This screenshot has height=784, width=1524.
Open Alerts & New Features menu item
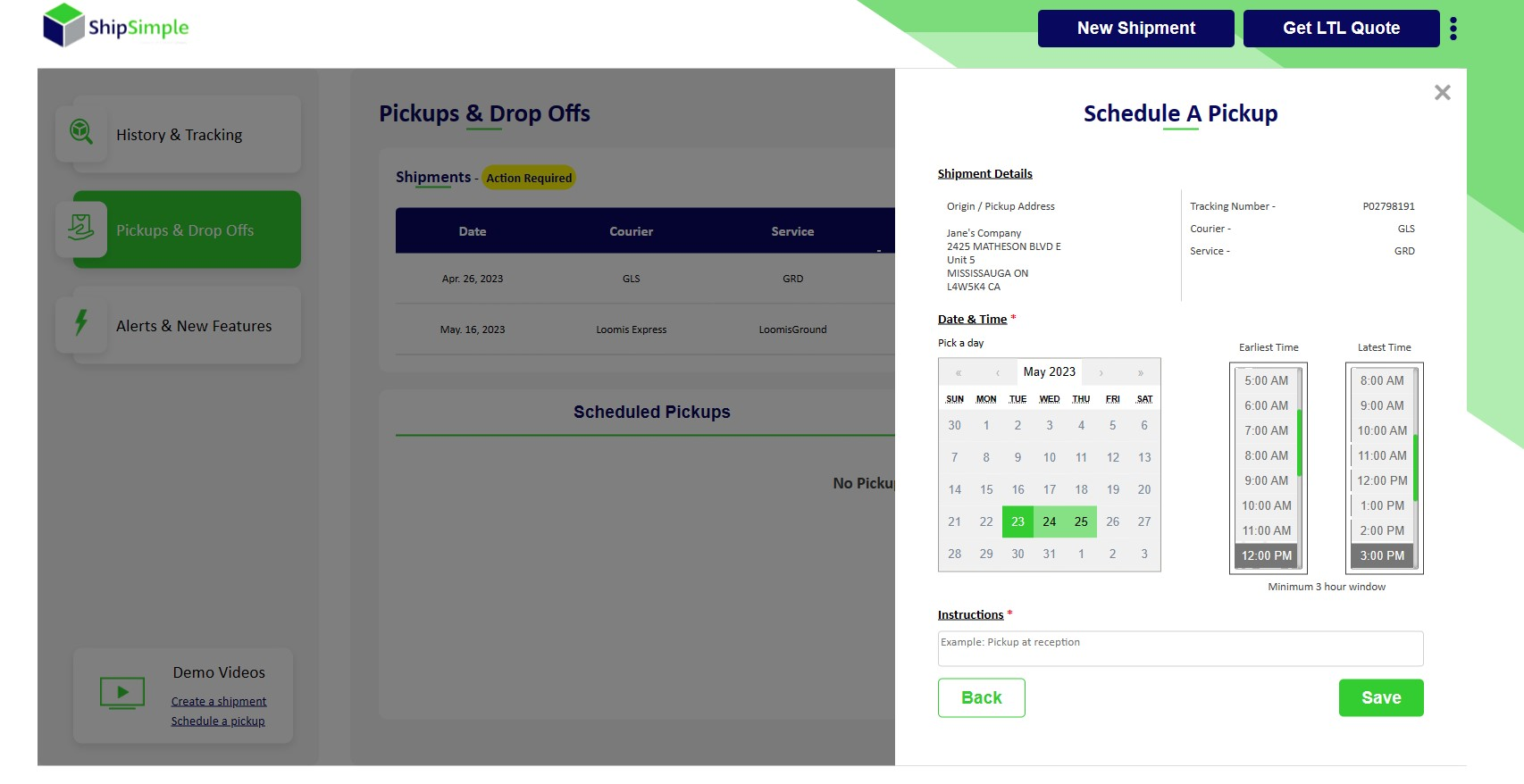194,326
